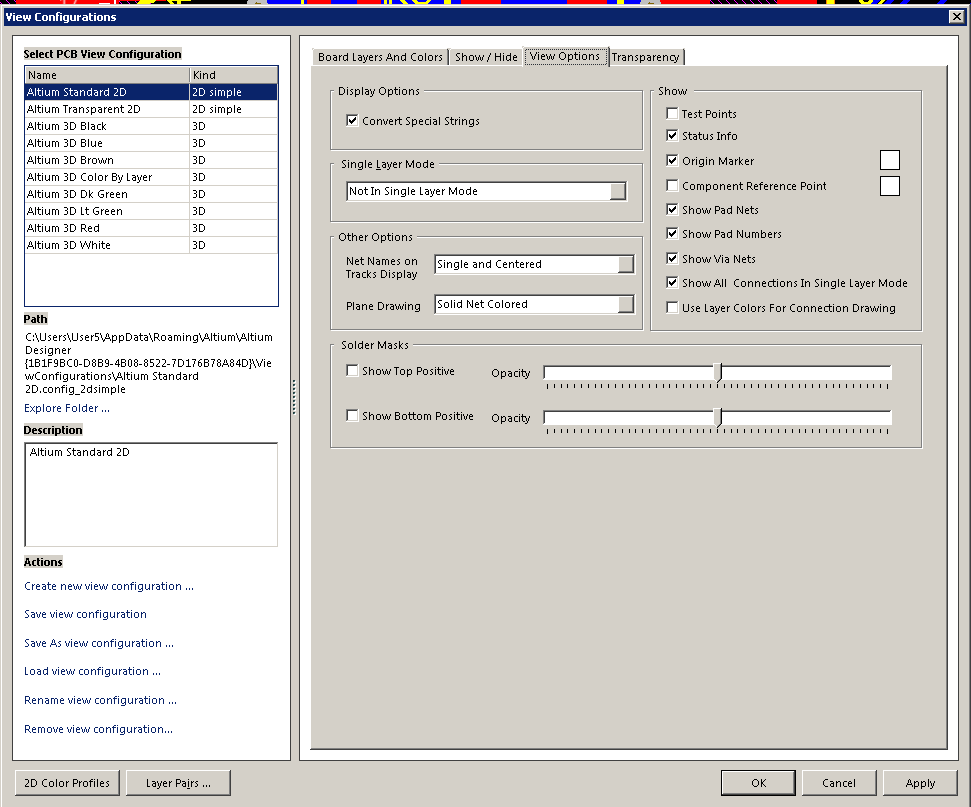The image size is (971, 807).
Task: Toggle Show Via Nets checkbox
Action: coord(672,258)
